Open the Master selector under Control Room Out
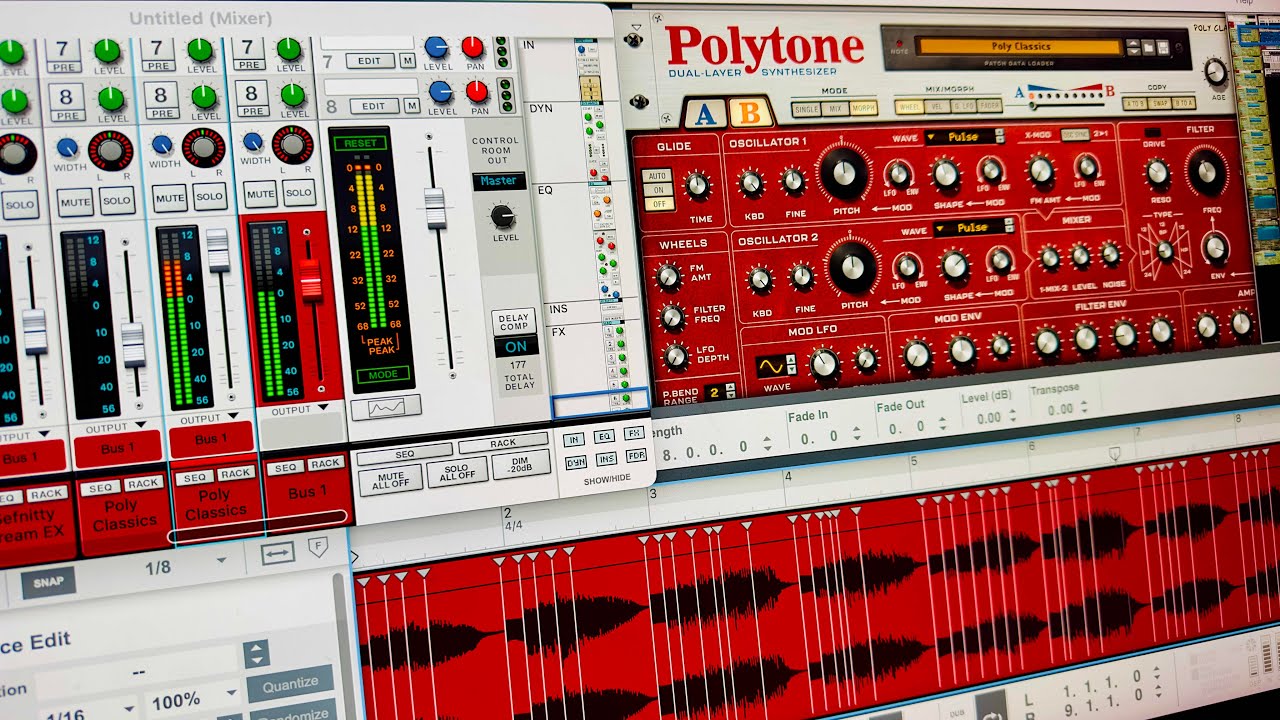The width and height of the screenshot is (1280, 720). click(x=498, y=181)
